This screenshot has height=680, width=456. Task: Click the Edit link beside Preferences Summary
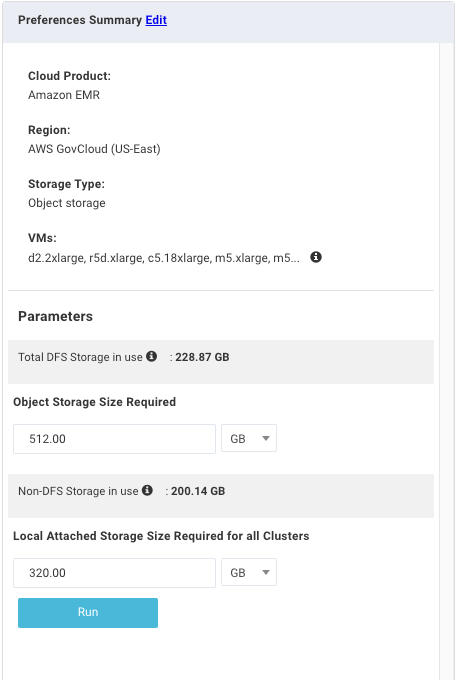click(156, 20)
